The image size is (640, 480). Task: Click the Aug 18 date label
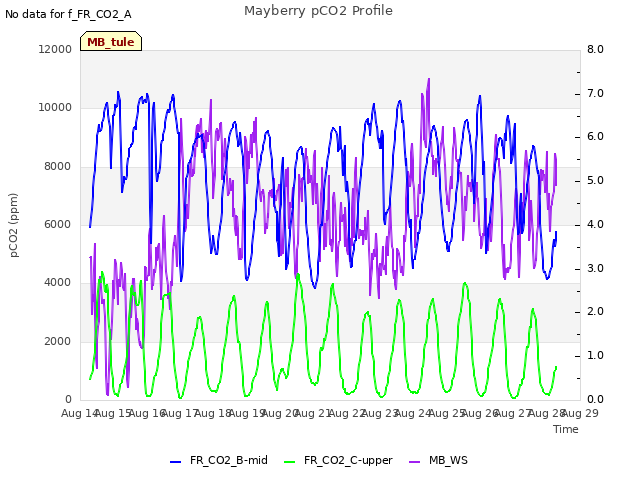coord(213,413)
